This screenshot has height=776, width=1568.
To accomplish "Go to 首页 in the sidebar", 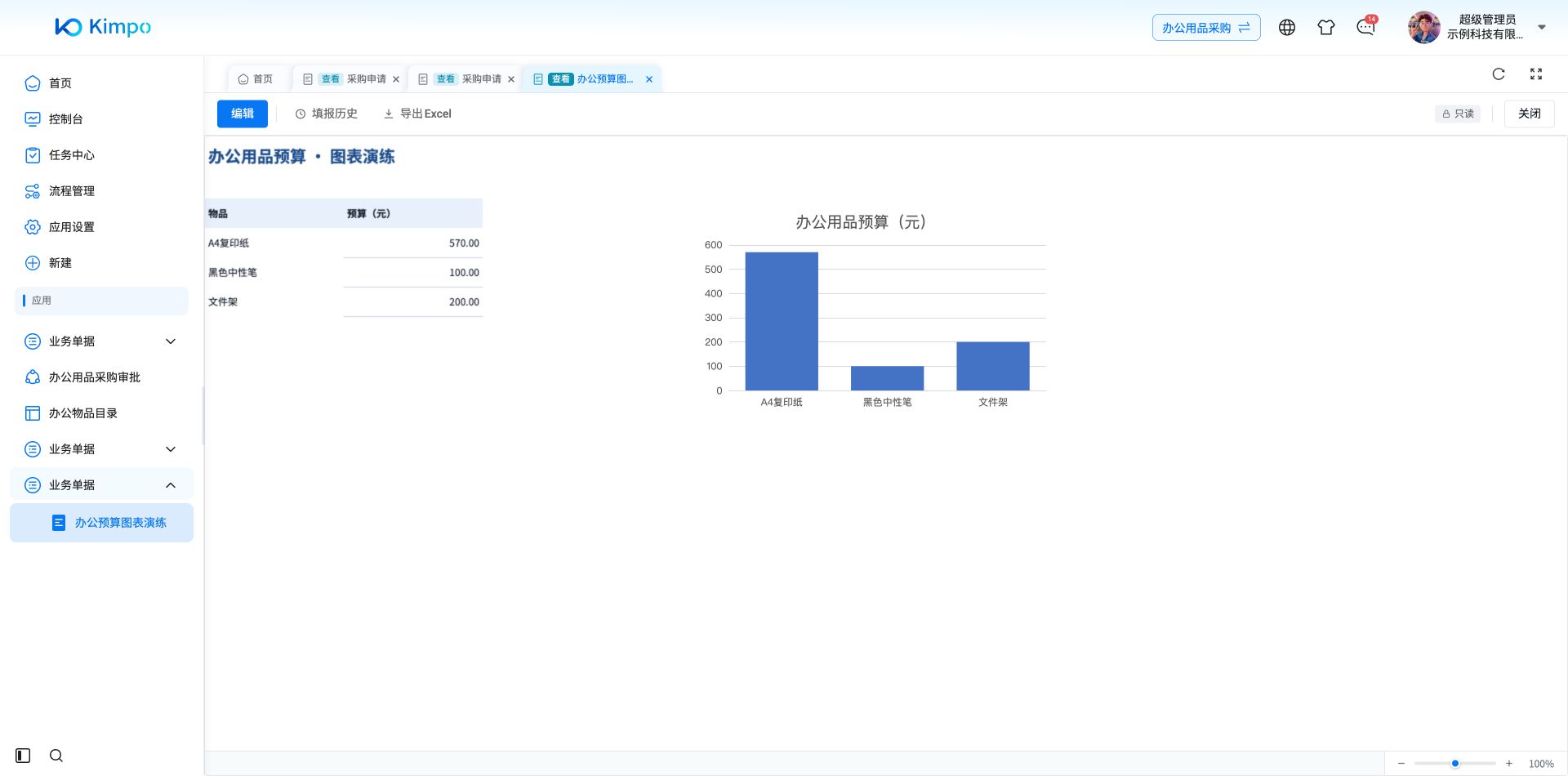I will 60,83.
